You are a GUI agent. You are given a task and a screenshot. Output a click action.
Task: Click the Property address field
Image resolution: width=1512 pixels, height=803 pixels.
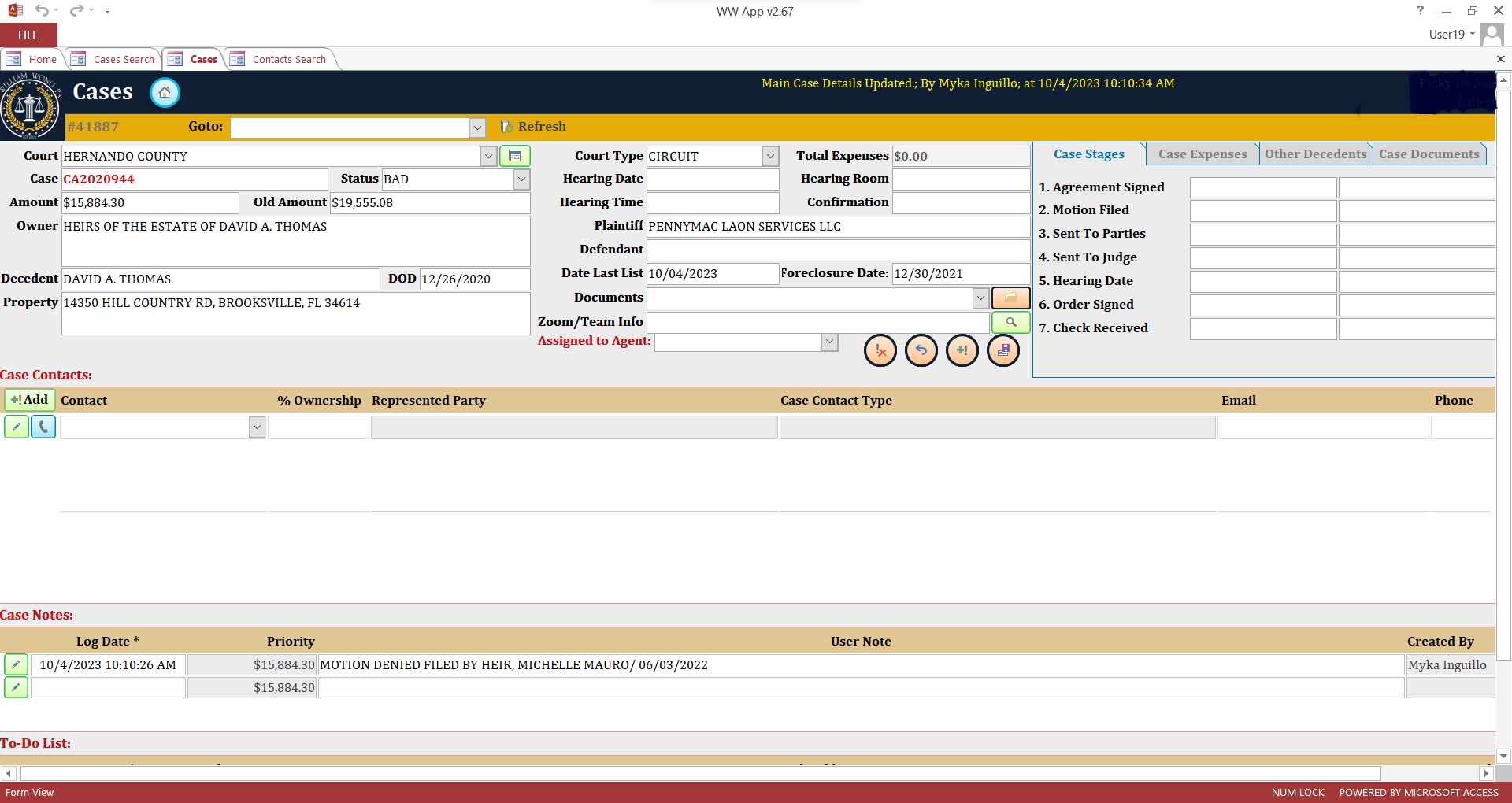[295, 313]
